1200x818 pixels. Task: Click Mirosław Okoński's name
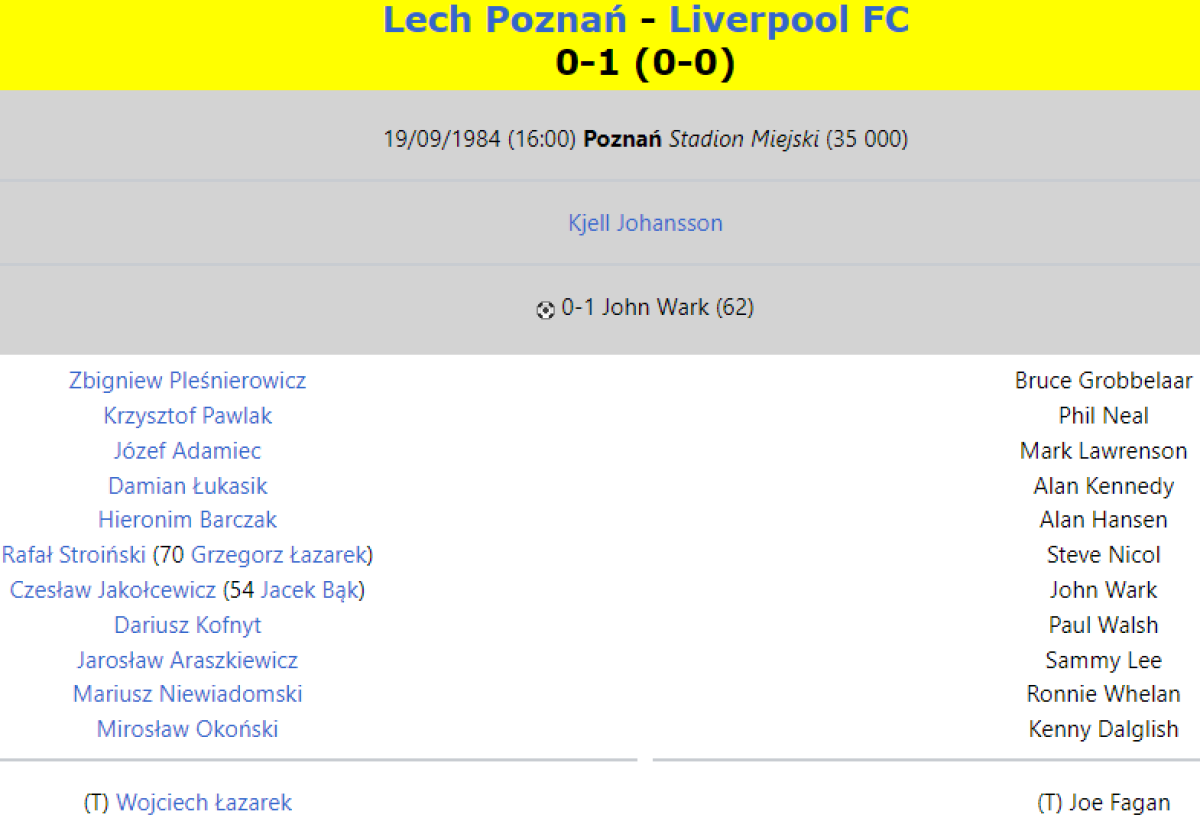tap(187, 729)
